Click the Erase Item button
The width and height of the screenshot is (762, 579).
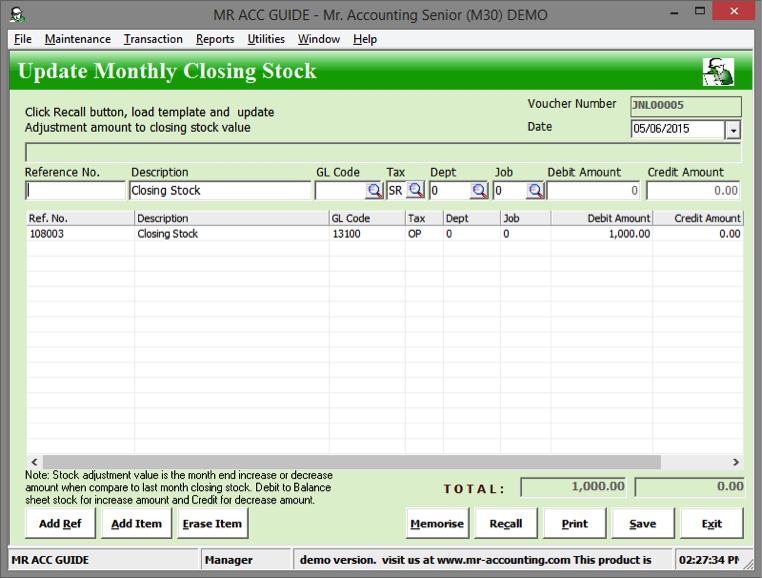point(212,524)
